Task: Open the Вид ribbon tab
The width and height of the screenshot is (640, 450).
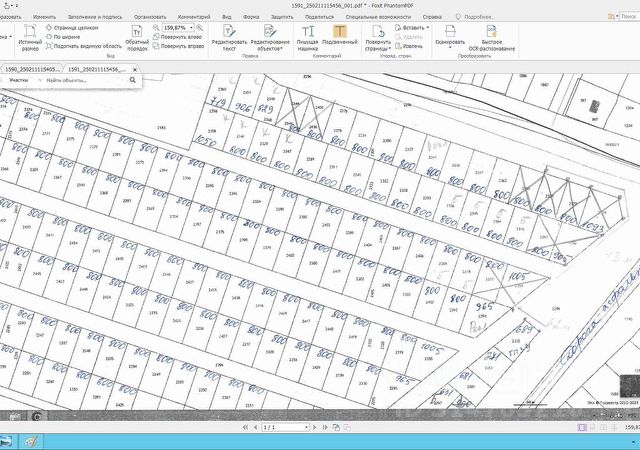Action: tap(227, 17)
